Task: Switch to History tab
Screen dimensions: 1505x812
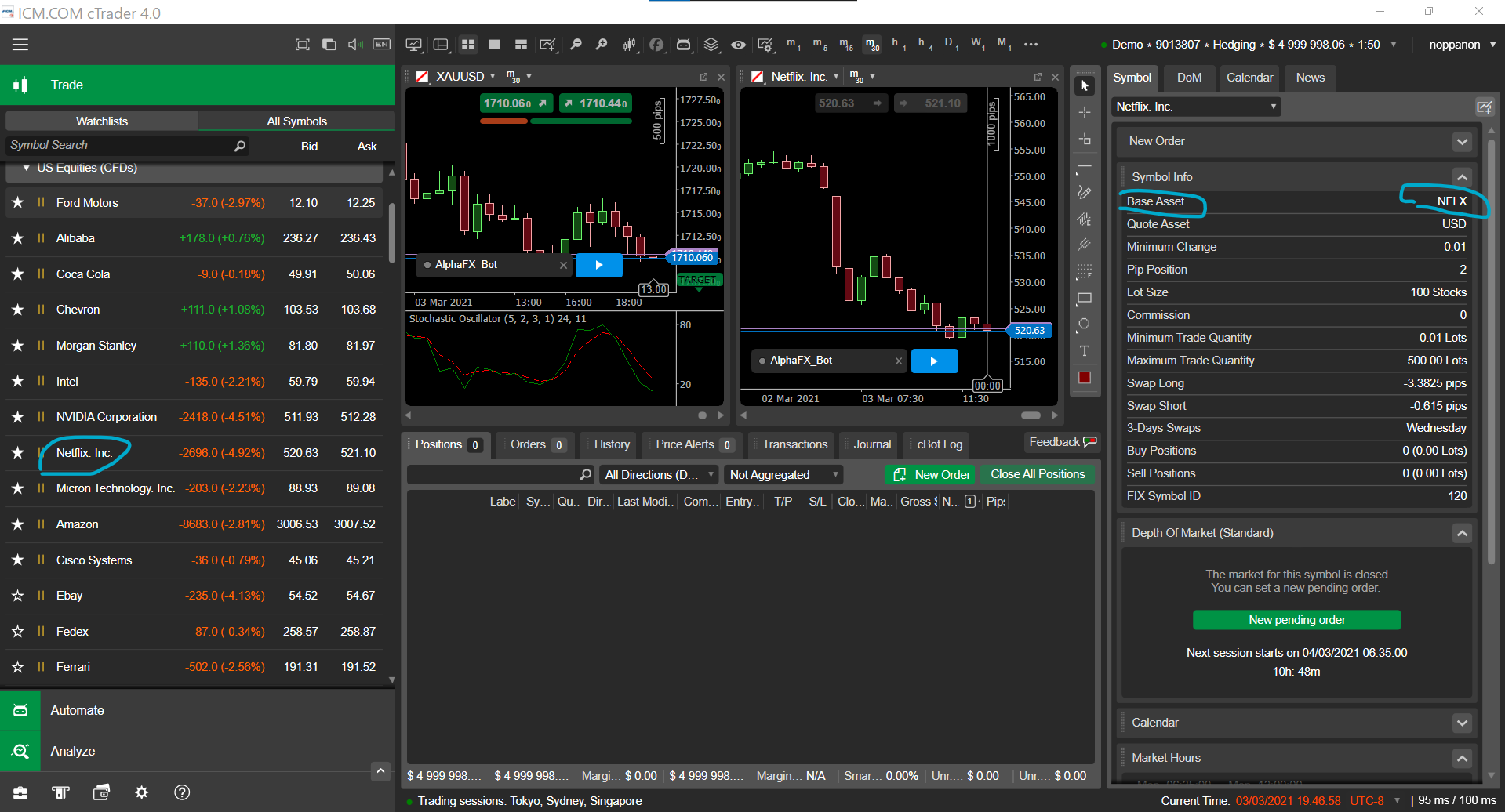Action: pyautogui.click(x=612, y=444)
